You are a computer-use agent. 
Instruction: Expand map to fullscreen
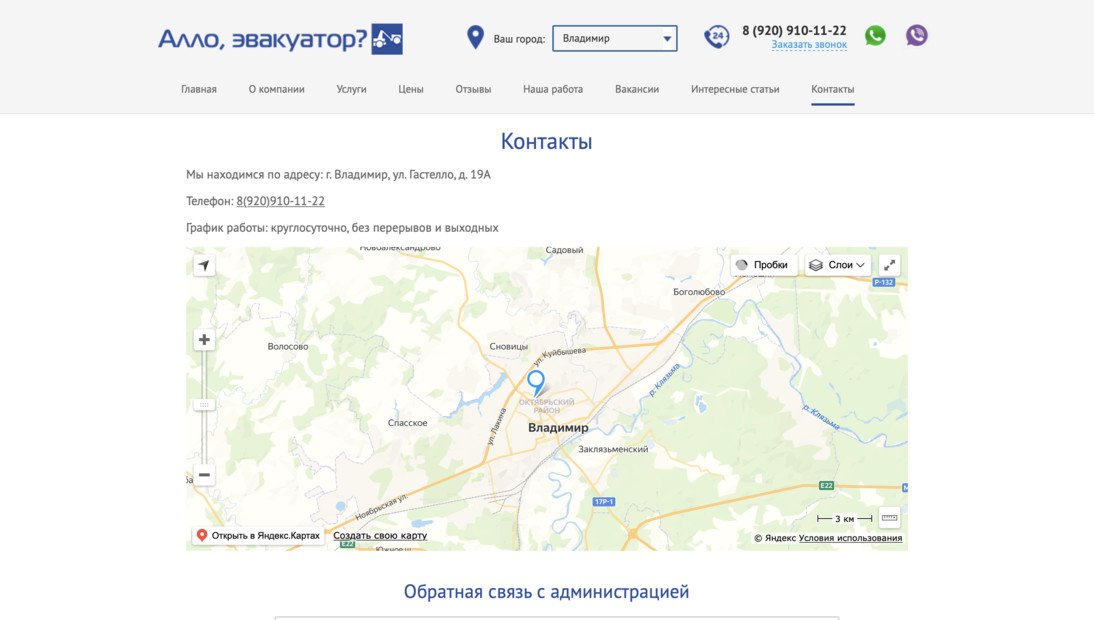(889, 265)
